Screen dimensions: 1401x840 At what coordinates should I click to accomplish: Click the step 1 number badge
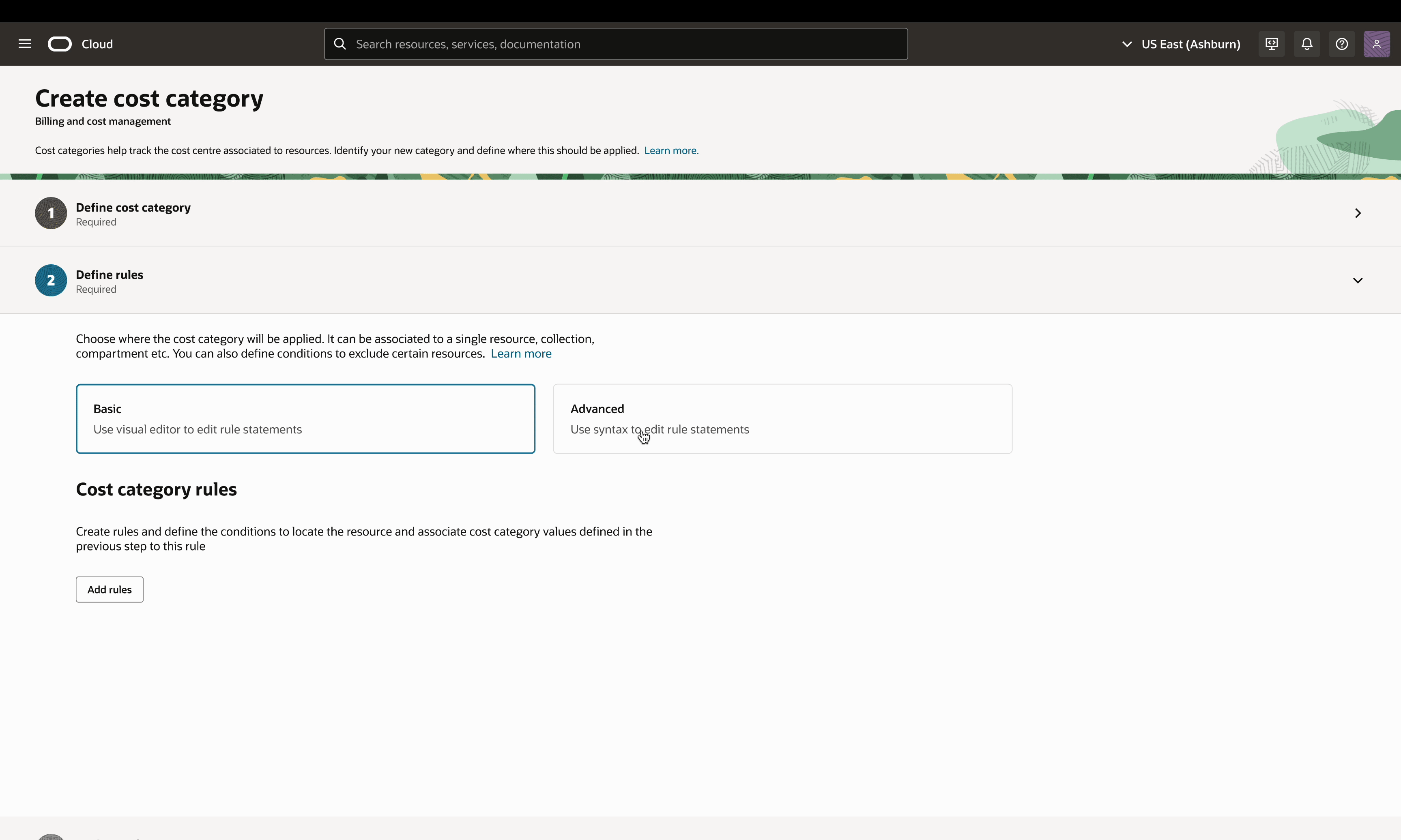51,213
